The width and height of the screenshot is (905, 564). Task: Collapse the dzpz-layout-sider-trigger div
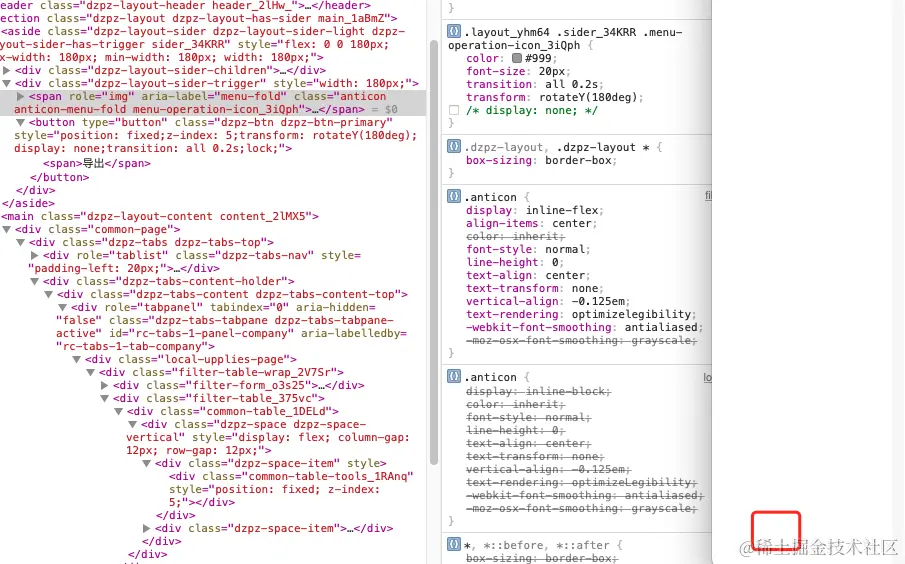tap(7, 83)
